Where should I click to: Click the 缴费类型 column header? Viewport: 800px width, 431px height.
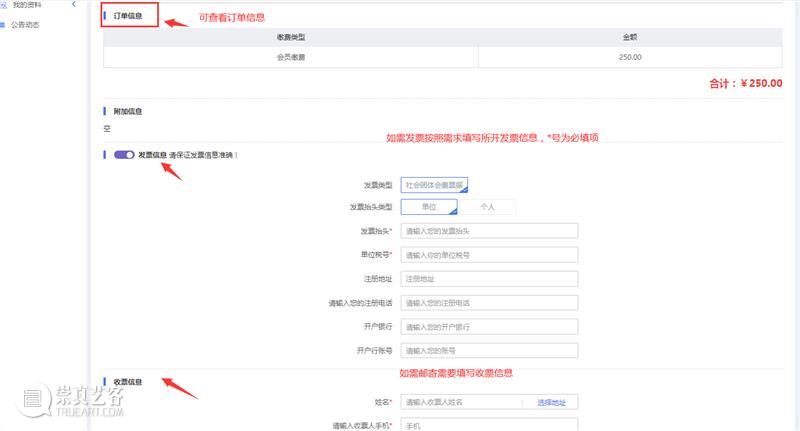291,37
